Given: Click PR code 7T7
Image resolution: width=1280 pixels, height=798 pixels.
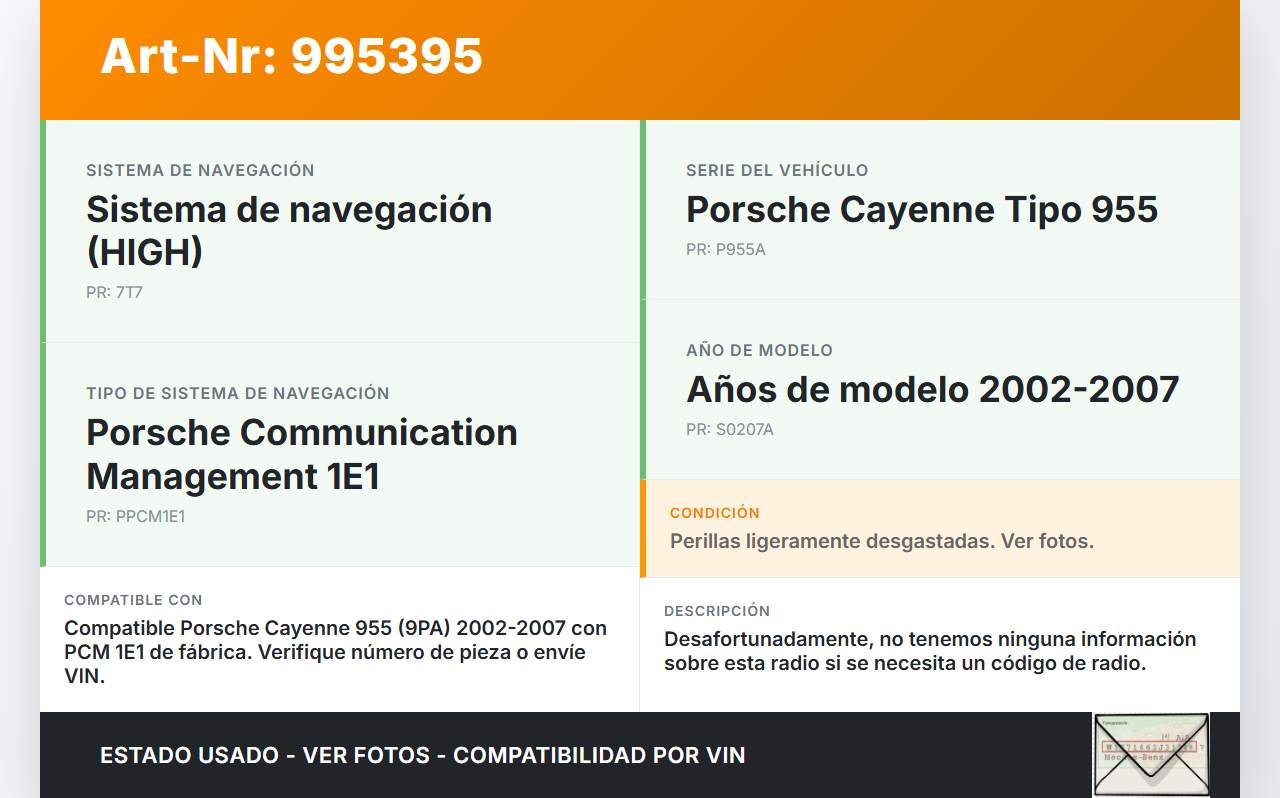Looking at the screenshot, I should 114,293.
